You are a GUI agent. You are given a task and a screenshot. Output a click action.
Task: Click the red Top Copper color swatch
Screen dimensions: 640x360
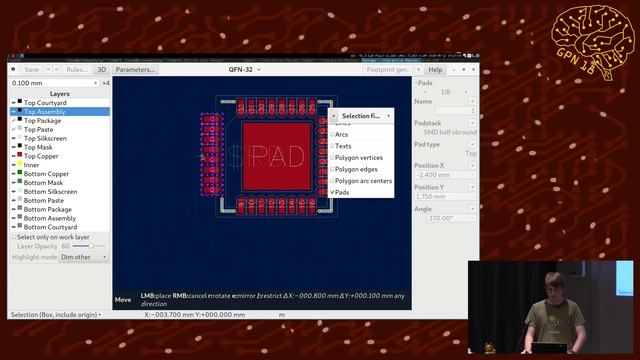[x=20, y=155]
